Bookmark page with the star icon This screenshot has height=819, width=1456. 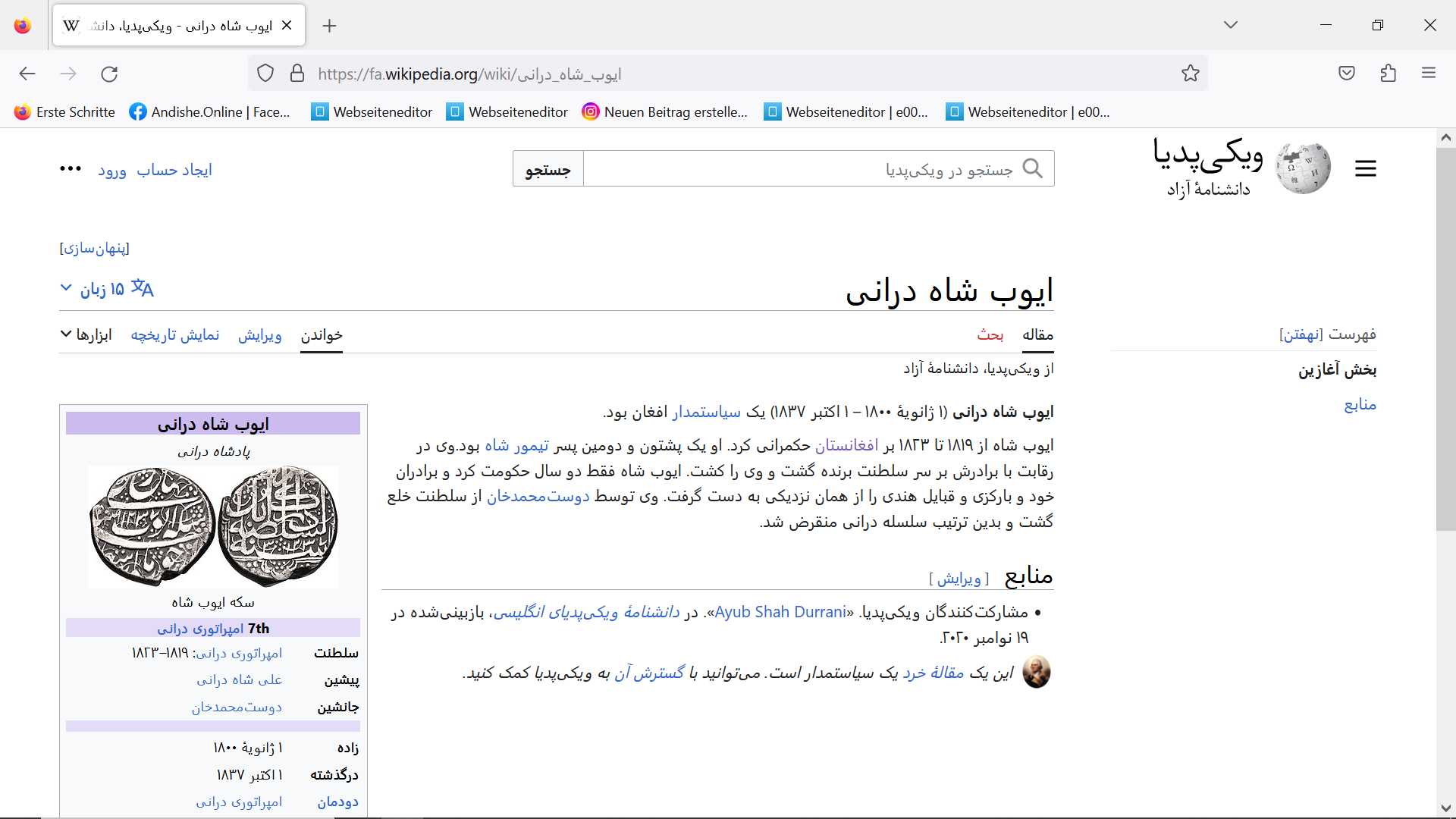[1190, 74]
